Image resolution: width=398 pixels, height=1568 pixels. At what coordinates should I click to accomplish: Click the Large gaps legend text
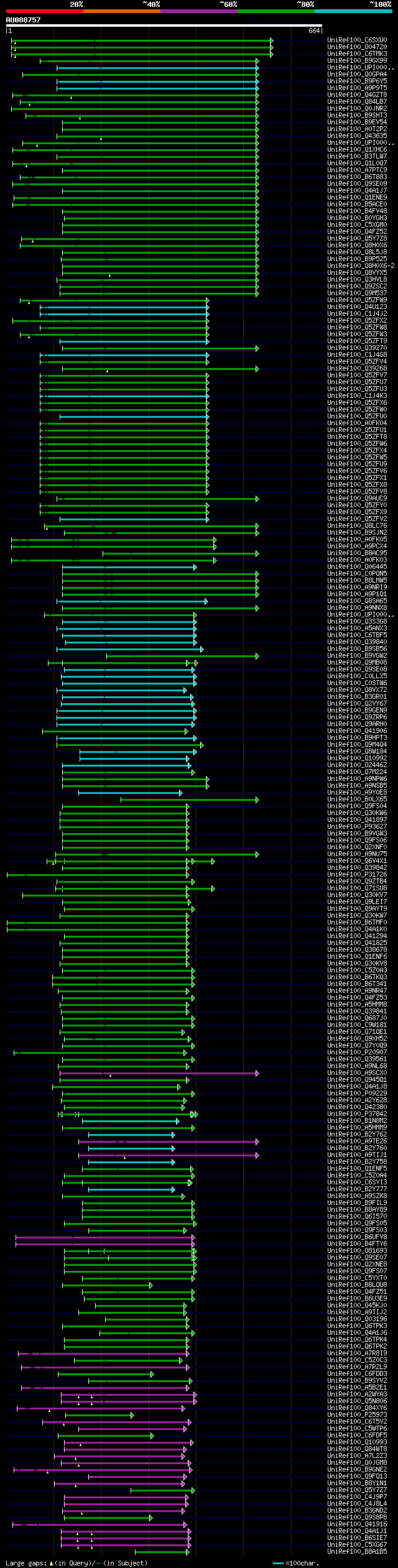pos(76,1563)
